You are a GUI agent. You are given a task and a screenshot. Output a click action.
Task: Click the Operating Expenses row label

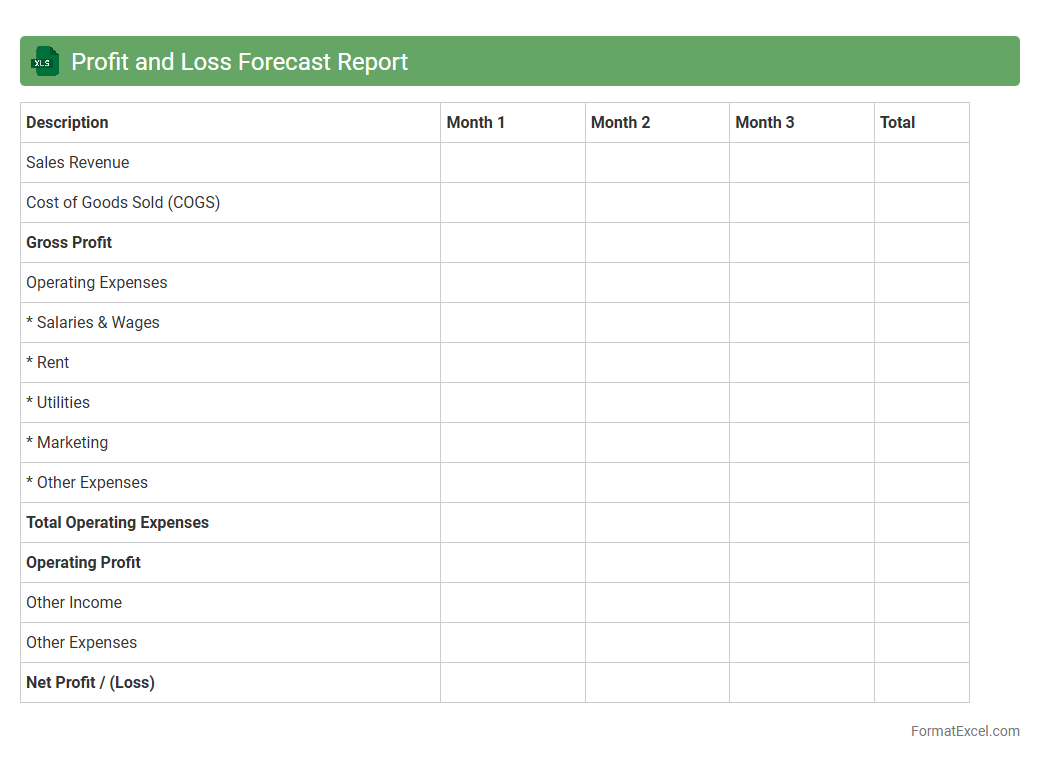(97, 282)
